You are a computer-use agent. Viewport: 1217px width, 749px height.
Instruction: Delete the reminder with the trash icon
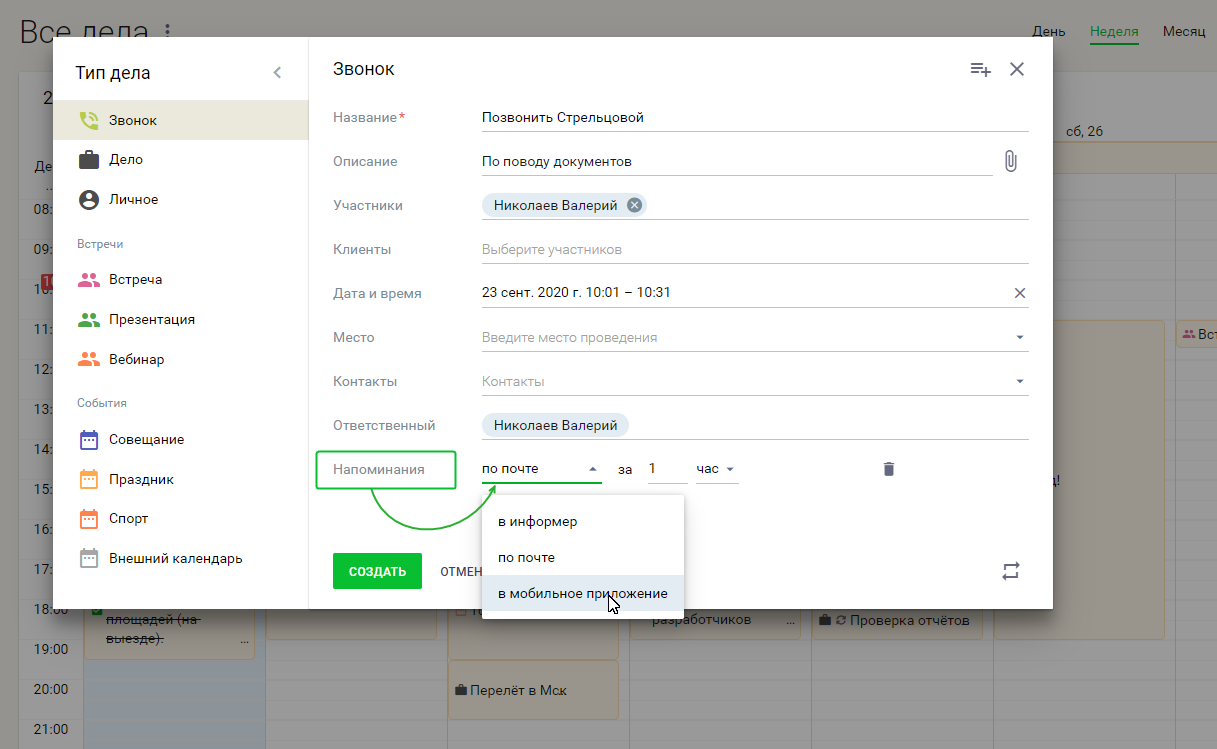pos(888,468)
